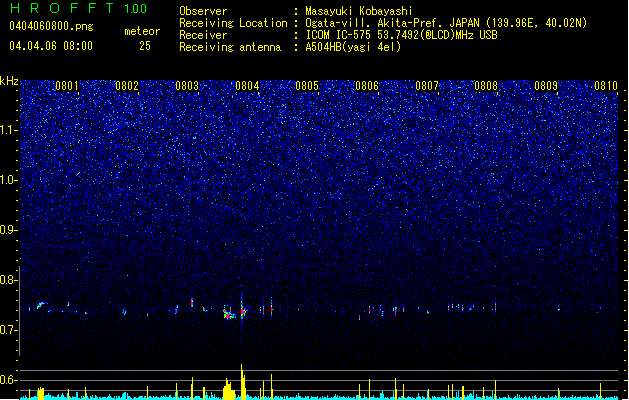Click the 1.1 frequency axis label
629x400 pixels.
(9, 130)
